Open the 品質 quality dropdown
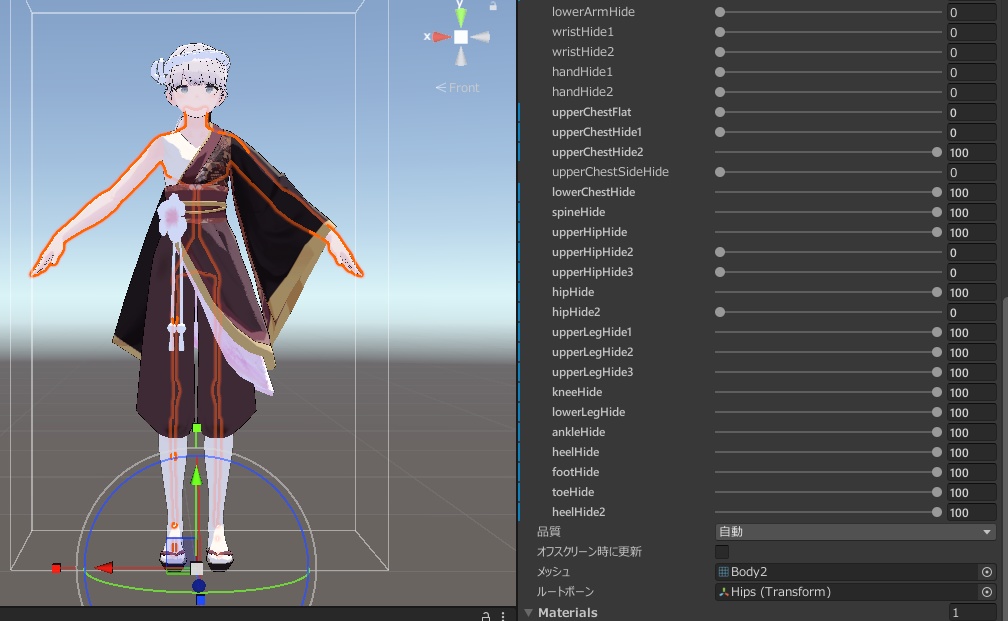The height and width of the screenshot is (621, 1008). click(855, 532)
